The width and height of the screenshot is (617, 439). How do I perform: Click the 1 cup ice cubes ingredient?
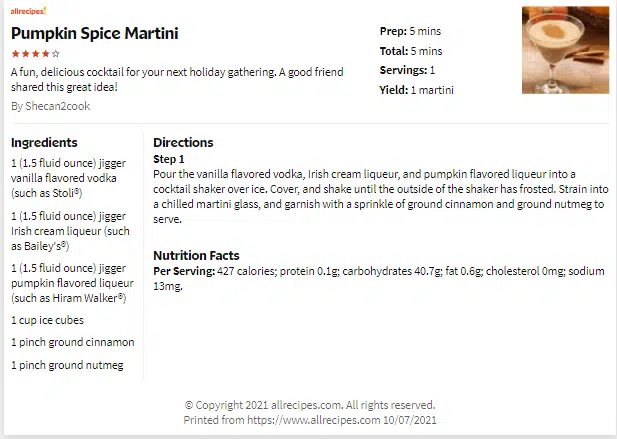click(x=47, y=320)
